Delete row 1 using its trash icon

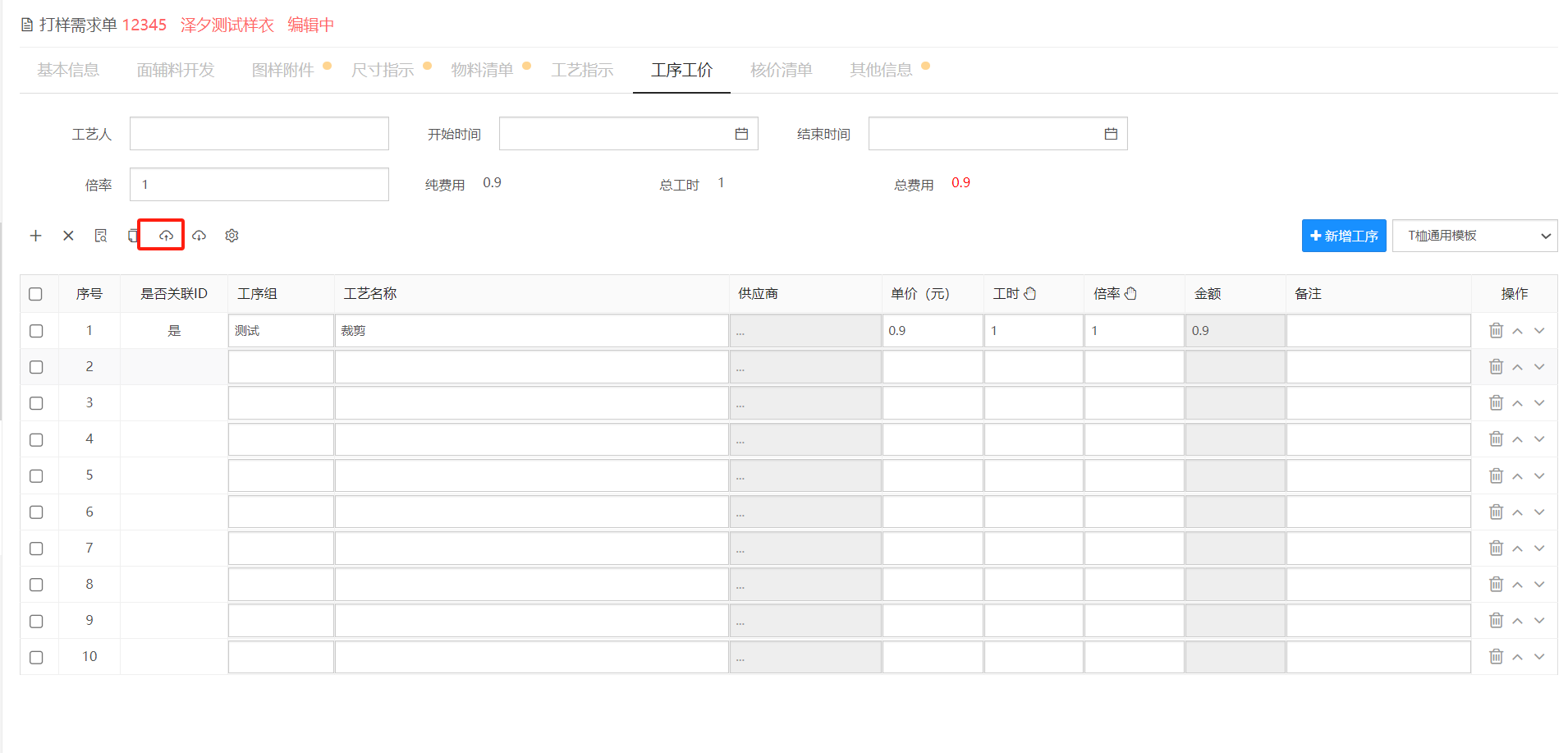1496,330
